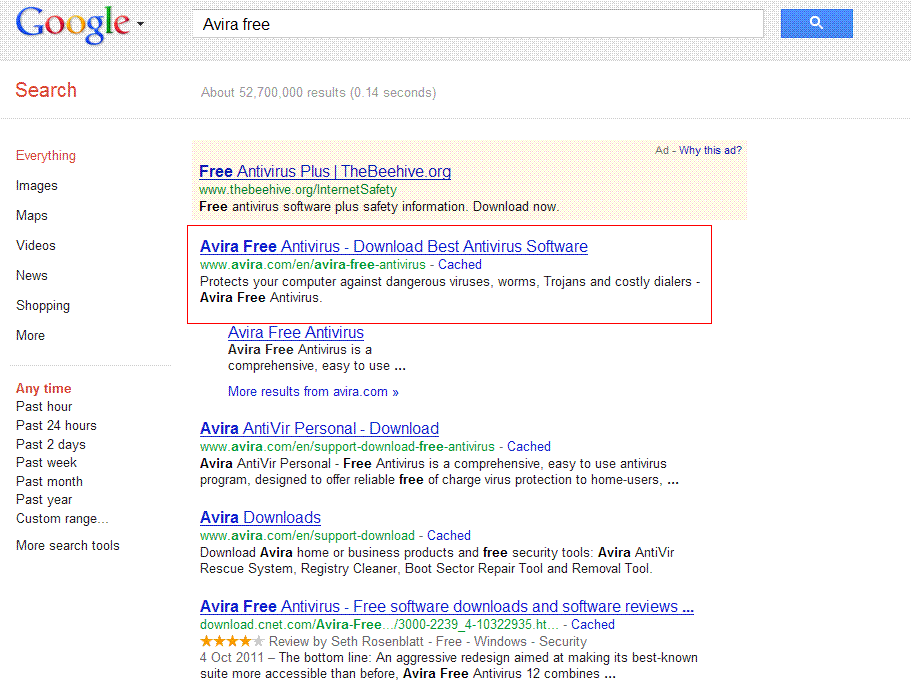This screenshot has width=911, height=689.
Task: Expand More search tools
Action: pos(68,546)
